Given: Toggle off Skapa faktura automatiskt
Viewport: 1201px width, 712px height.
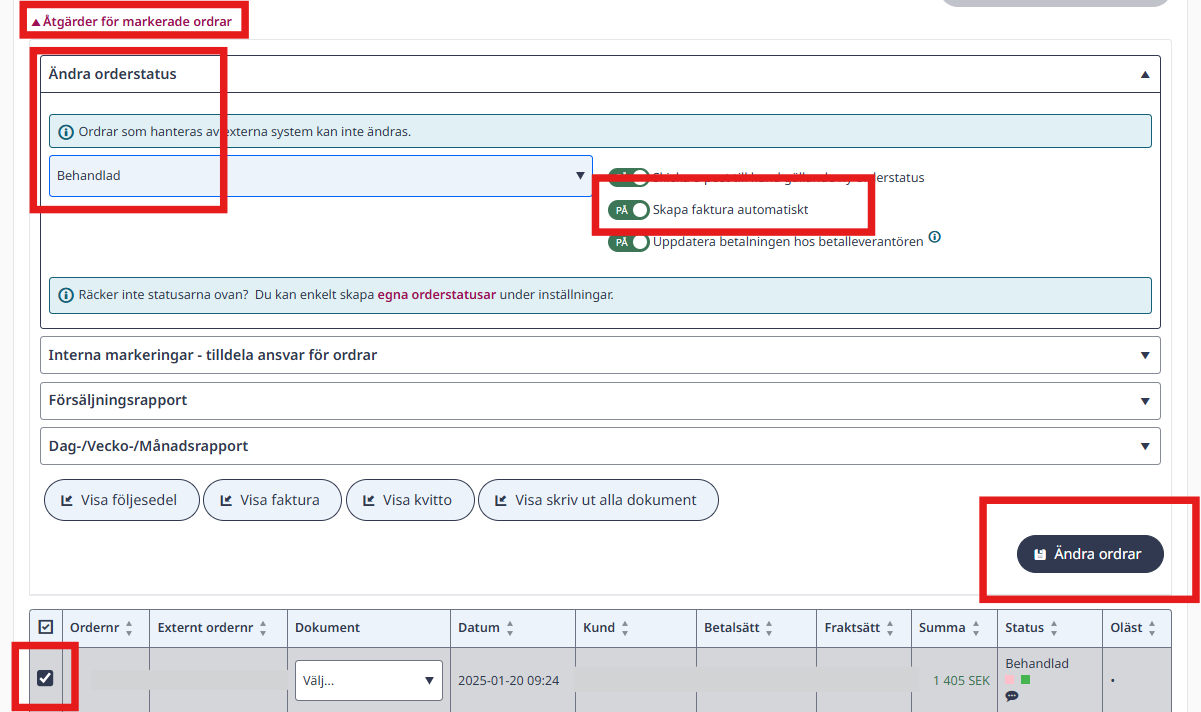Looking at the screenshot, I should point(629,210).
